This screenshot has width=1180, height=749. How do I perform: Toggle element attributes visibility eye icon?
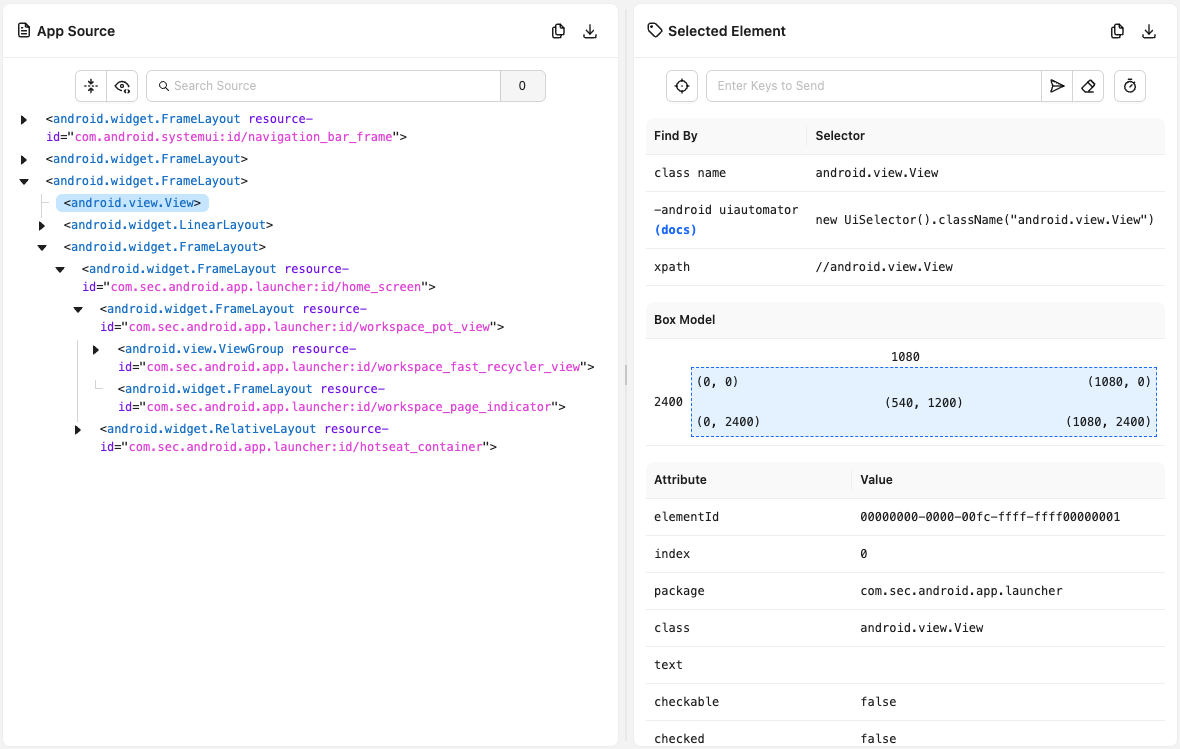coord(122,86)
